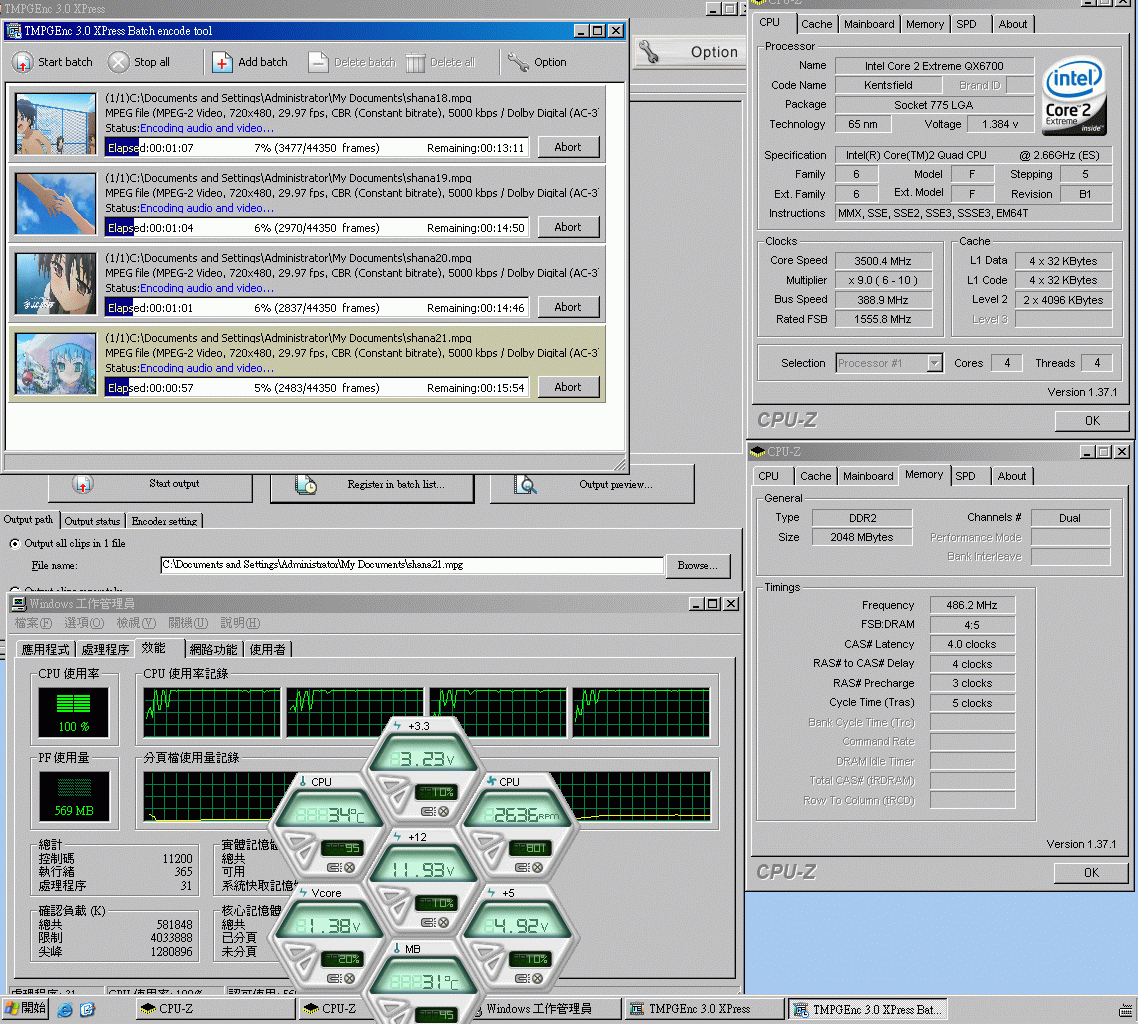This screenshot has height=1024, width=1138.
Task: Open the 檔案(F) menu in Task Manager
Action: point(33,623)
